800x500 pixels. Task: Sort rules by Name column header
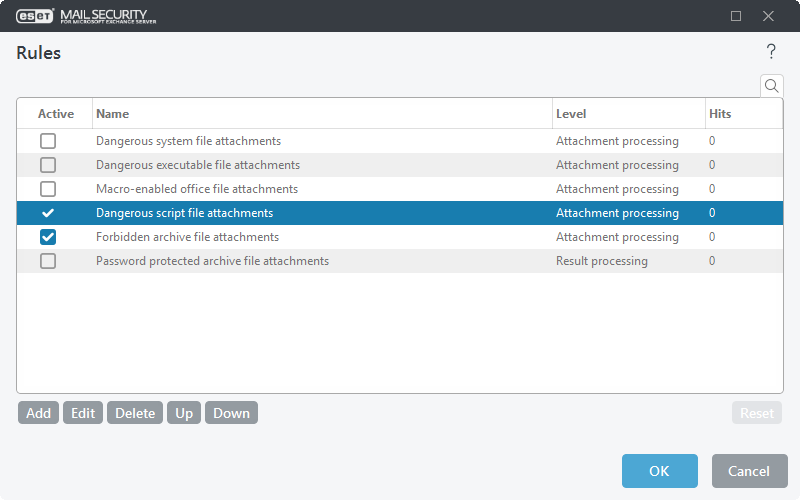tap(320, 114)
